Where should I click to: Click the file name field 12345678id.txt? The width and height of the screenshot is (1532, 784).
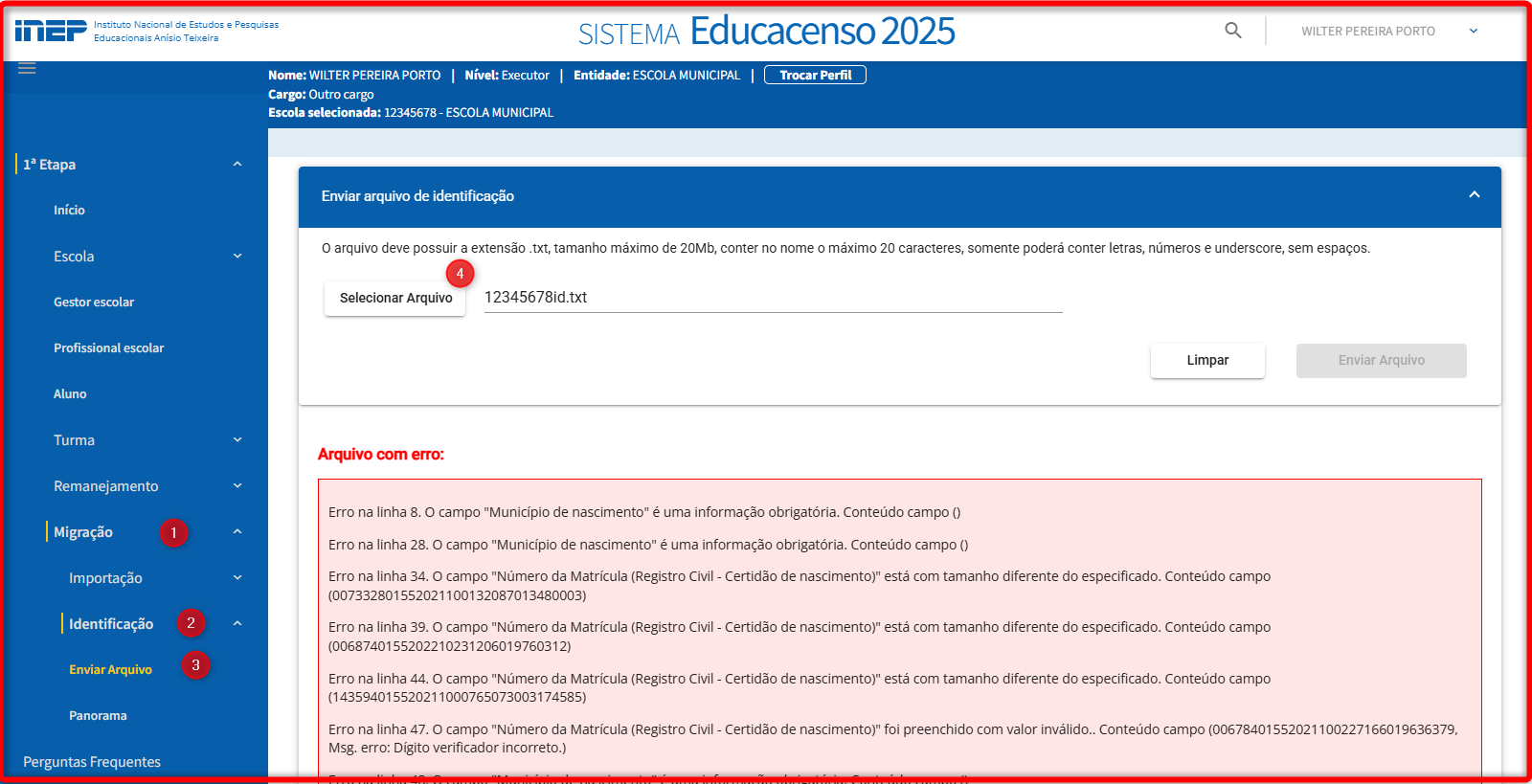[774, 298]
